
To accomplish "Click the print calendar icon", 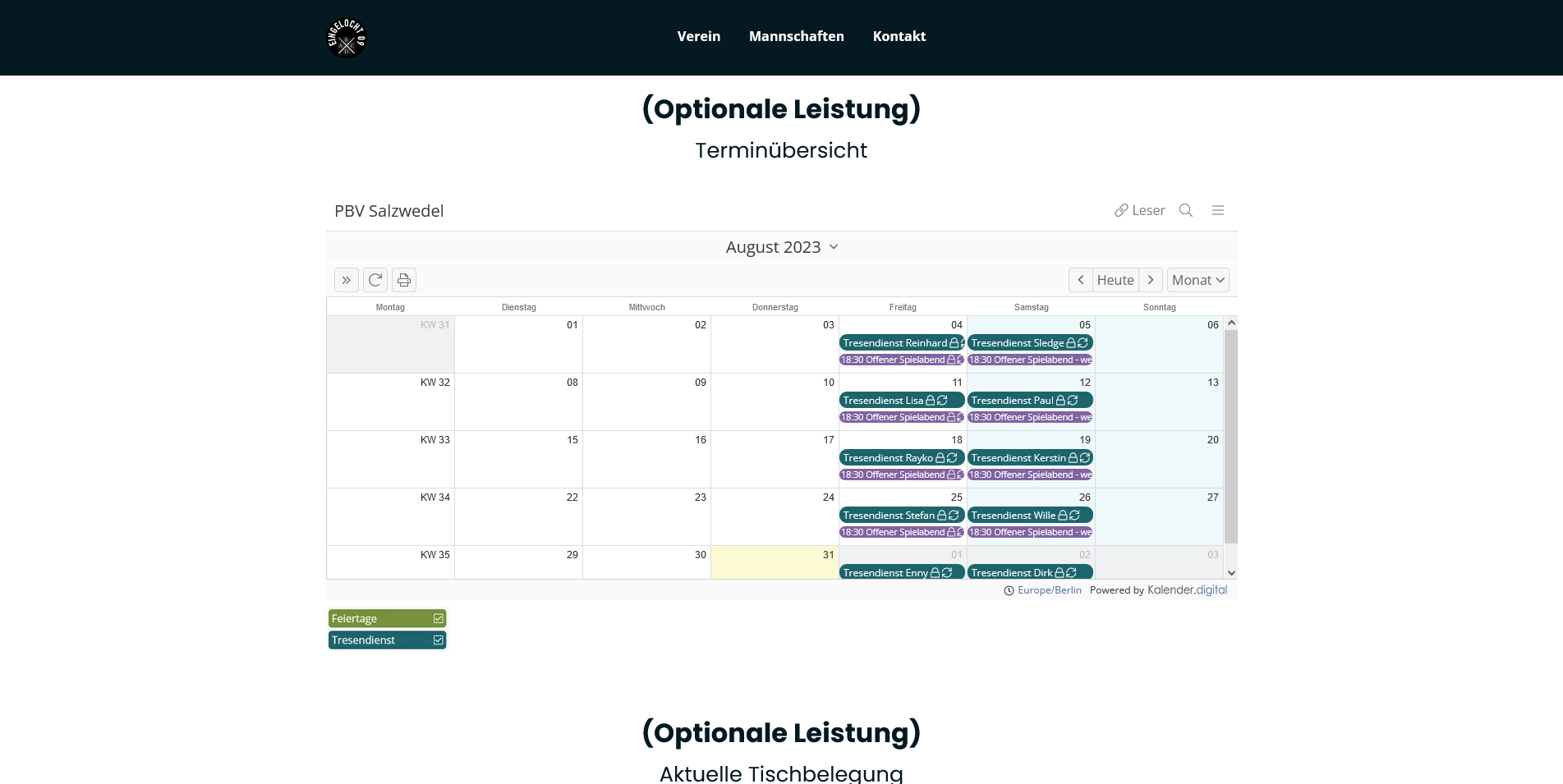I will [404, 280].
